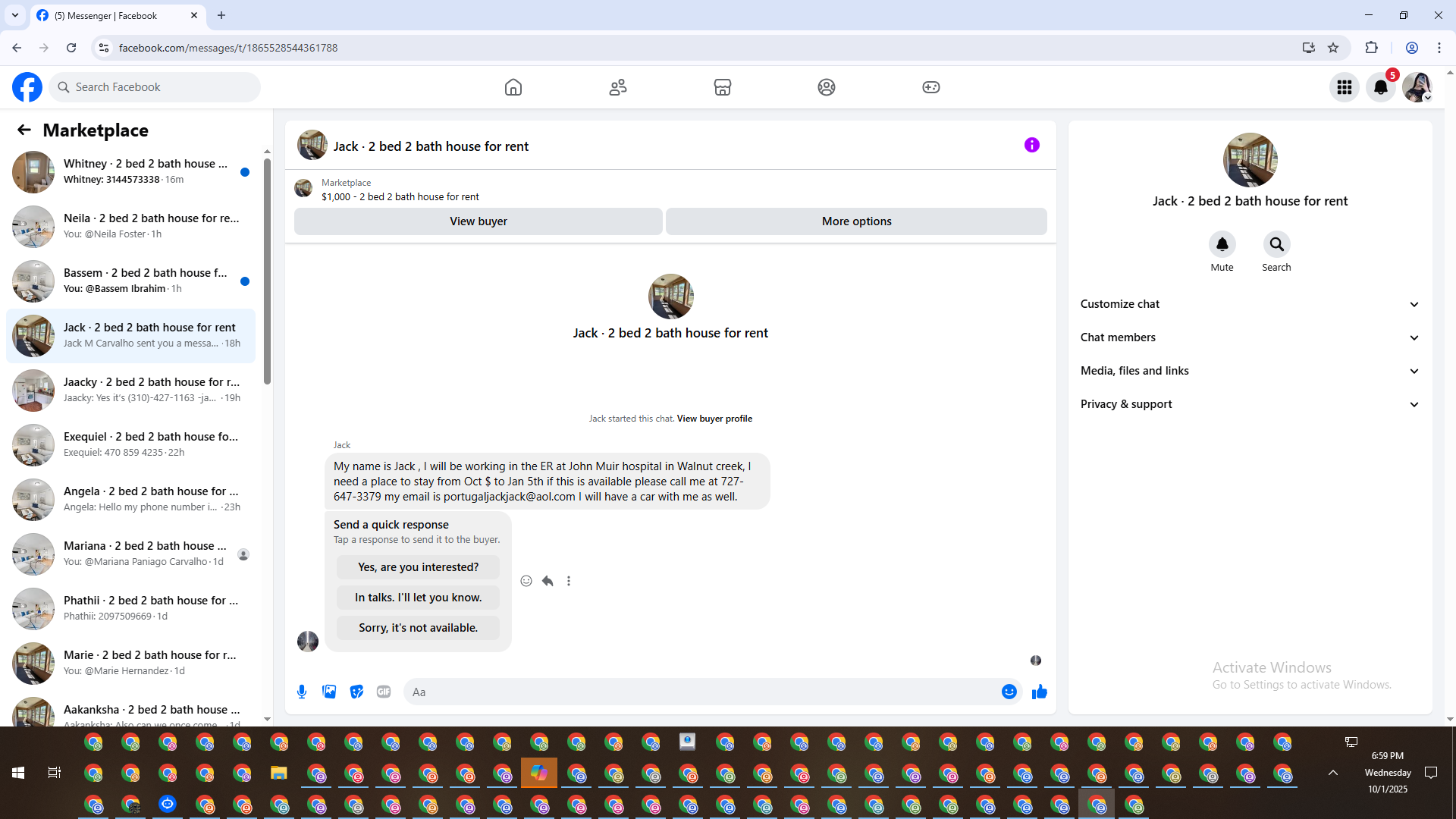
Task: Open File Explorer from the taskbar
Action: 279,773
